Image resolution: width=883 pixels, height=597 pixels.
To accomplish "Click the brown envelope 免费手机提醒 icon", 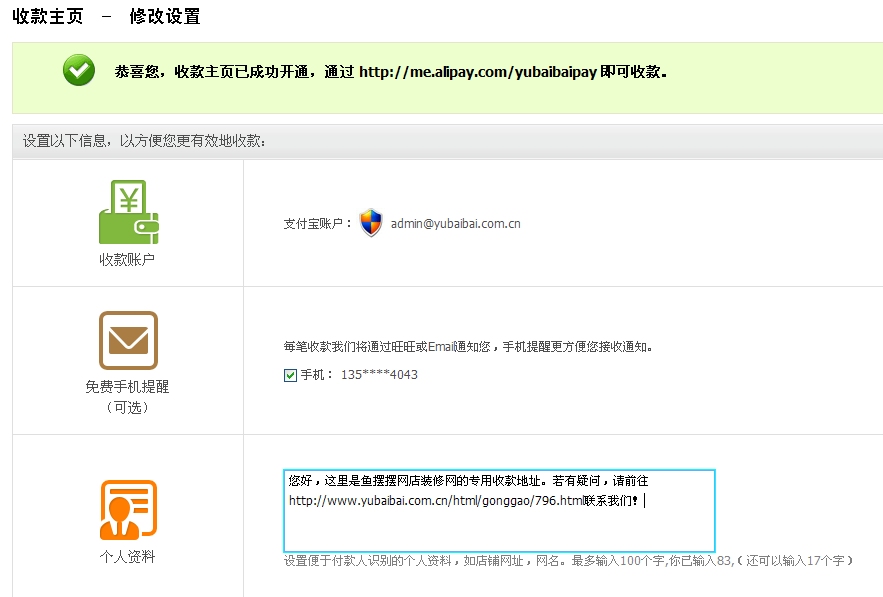I will click(128, 340).
